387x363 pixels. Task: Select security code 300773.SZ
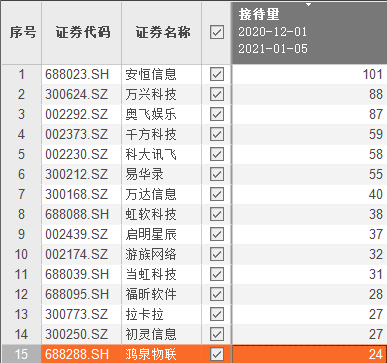[x=77, y=314]
